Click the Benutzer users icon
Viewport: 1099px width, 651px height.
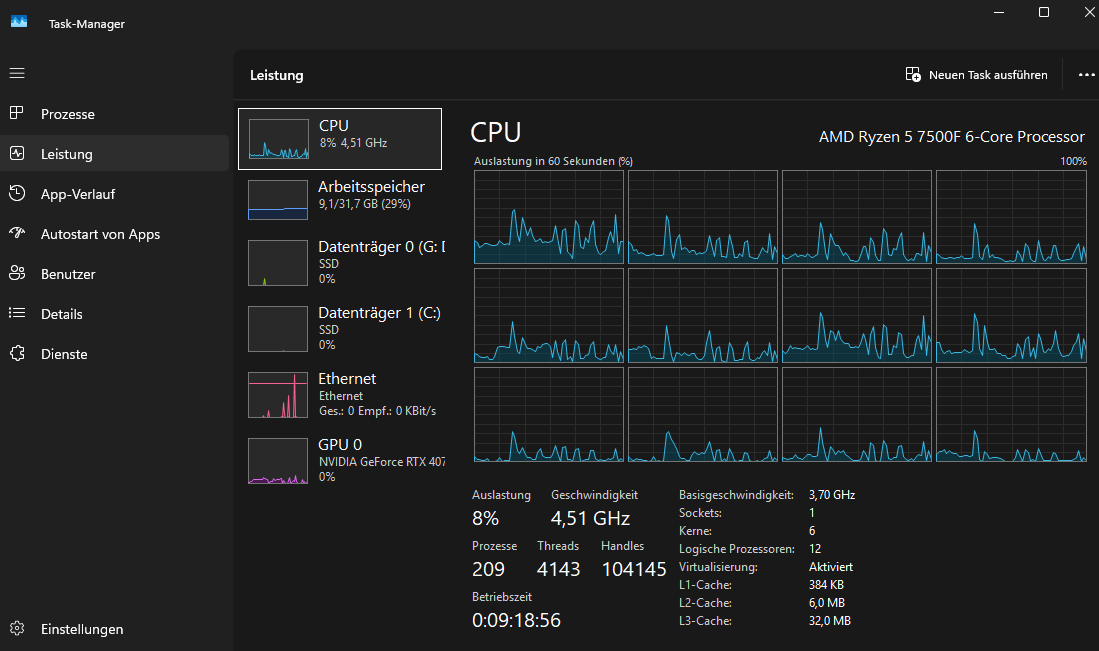click(17, 273)
